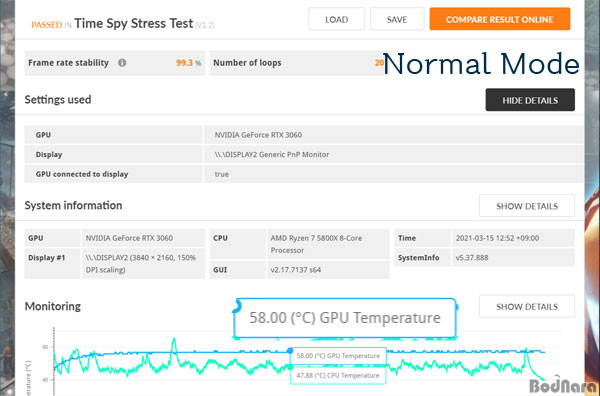Expand System information with SHOW DETAILS
The width and height of the screenshot is (600, 396).
(527, 206)
